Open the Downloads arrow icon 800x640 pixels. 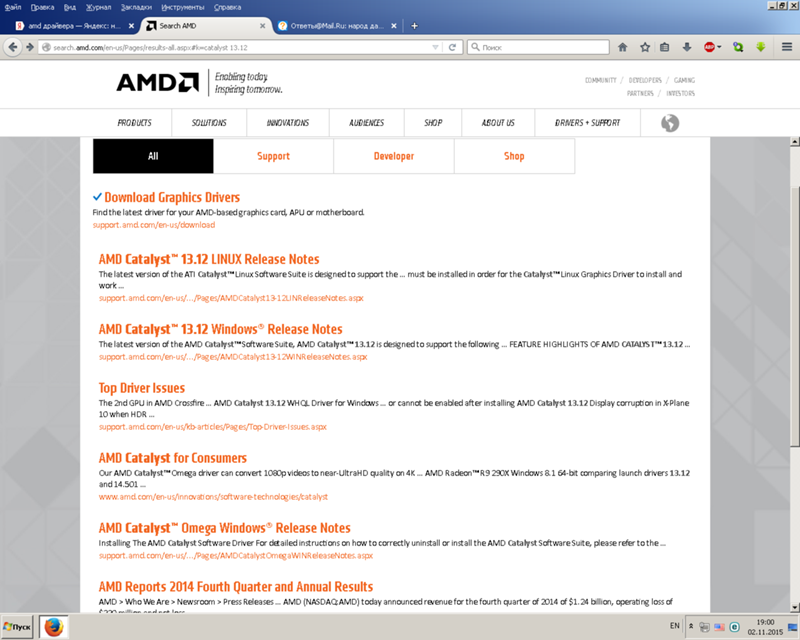[x=687, y=47]
